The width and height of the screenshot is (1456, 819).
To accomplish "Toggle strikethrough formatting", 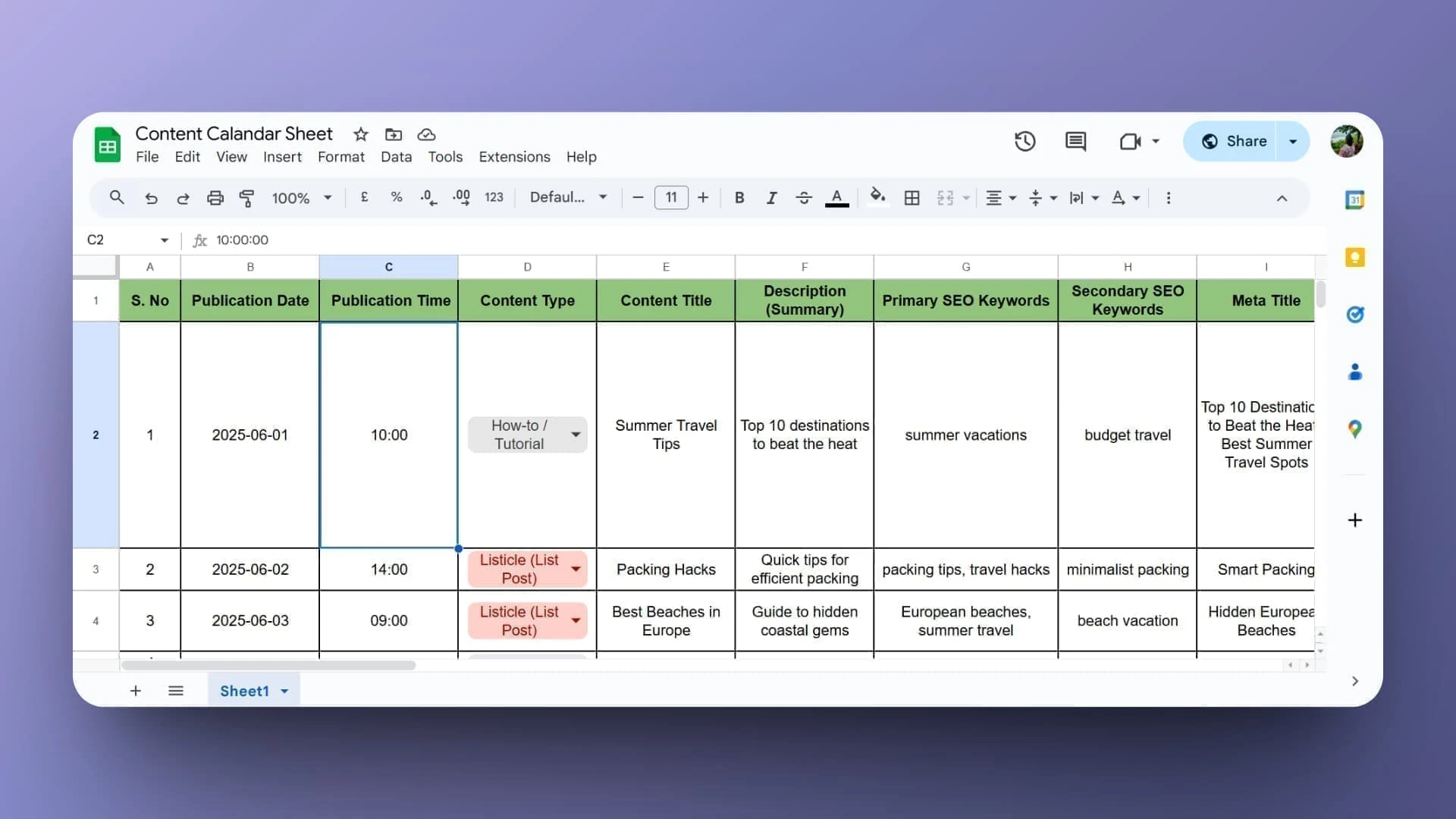I will [x=804, y=198].
